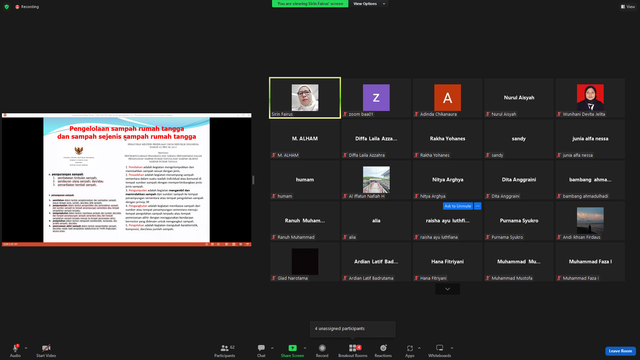Select the Nurul Aisyah tile
The height and width of the screenshot is (360, 640).
pos(519,98)
